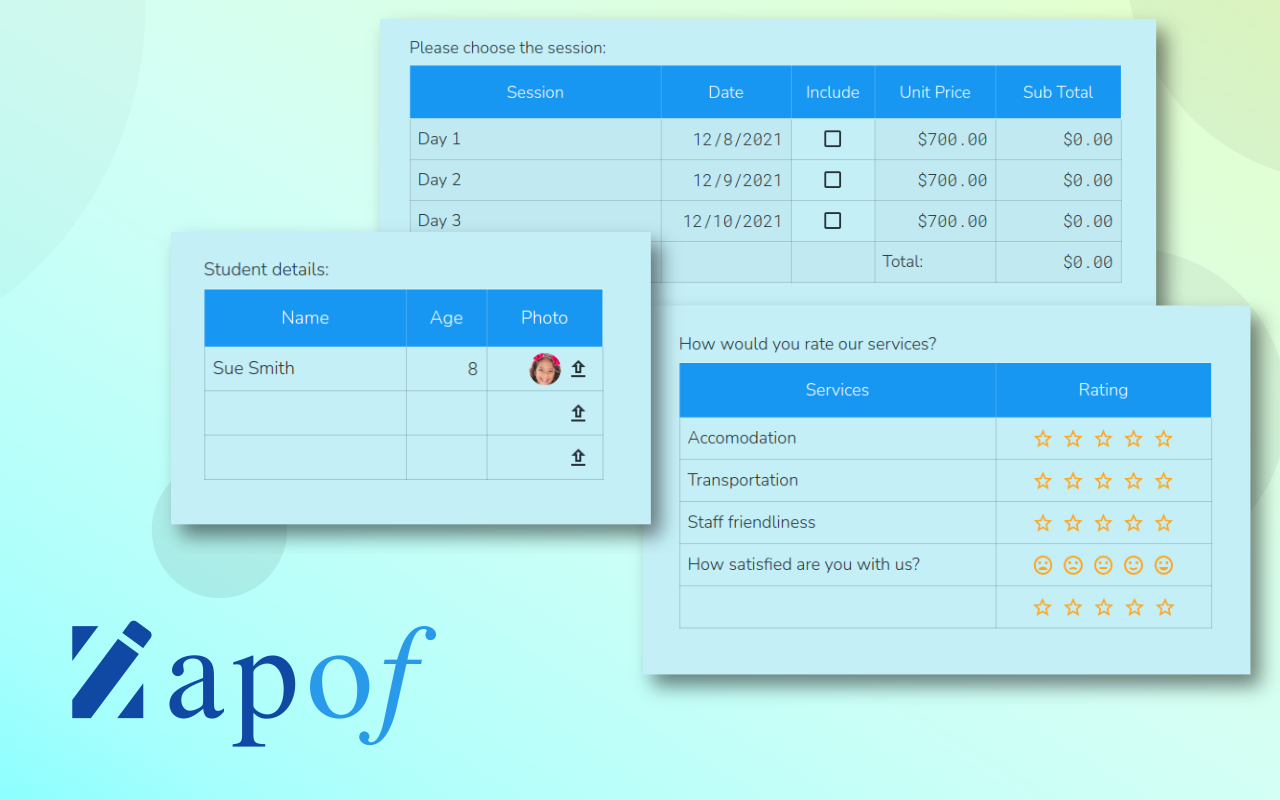Screen dimensions: 1280x800
Task: Select the neutral face for satisfaction
Action: coord(1103,565)
